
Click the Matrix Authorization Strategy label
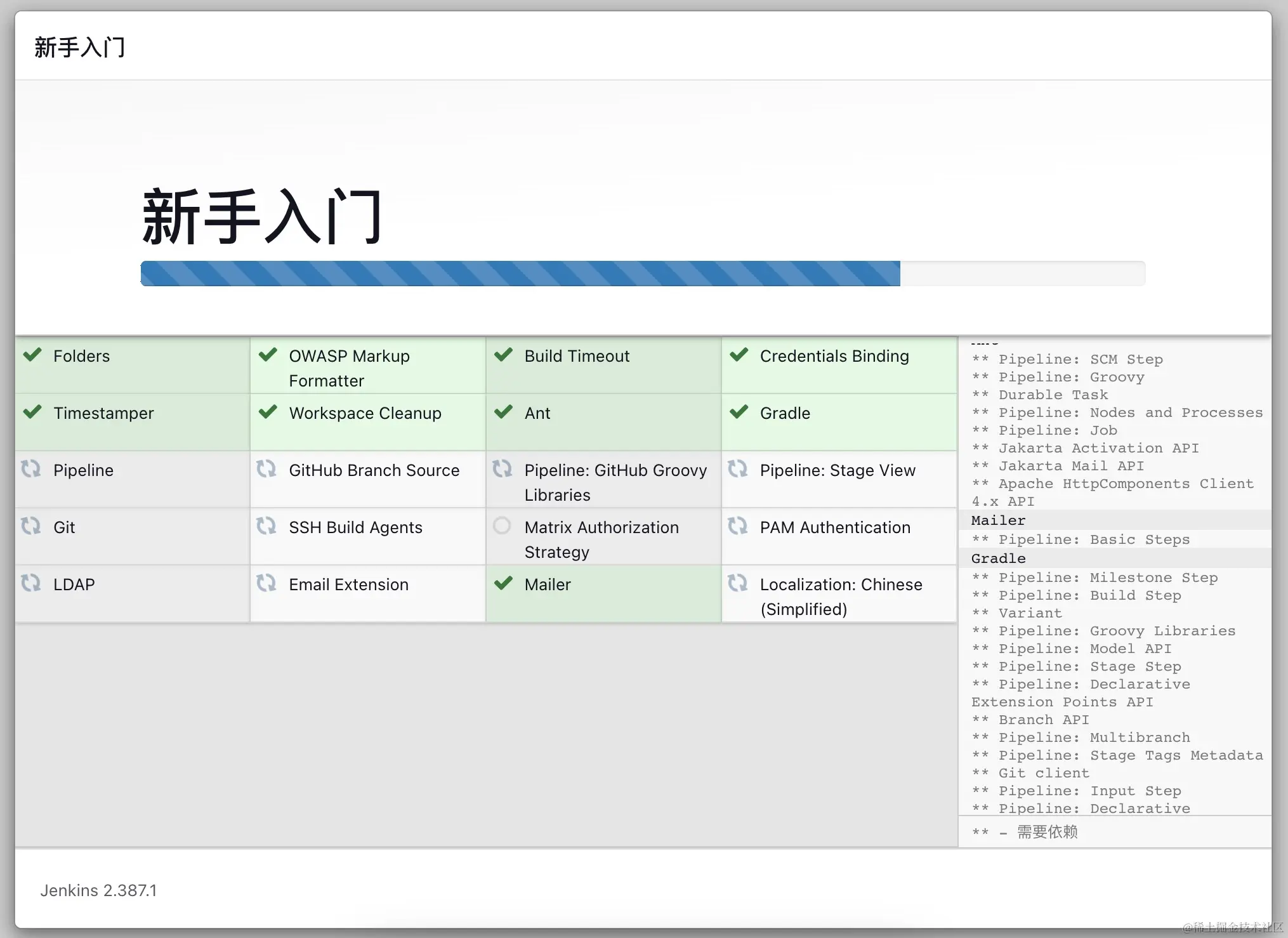[601, 539]
